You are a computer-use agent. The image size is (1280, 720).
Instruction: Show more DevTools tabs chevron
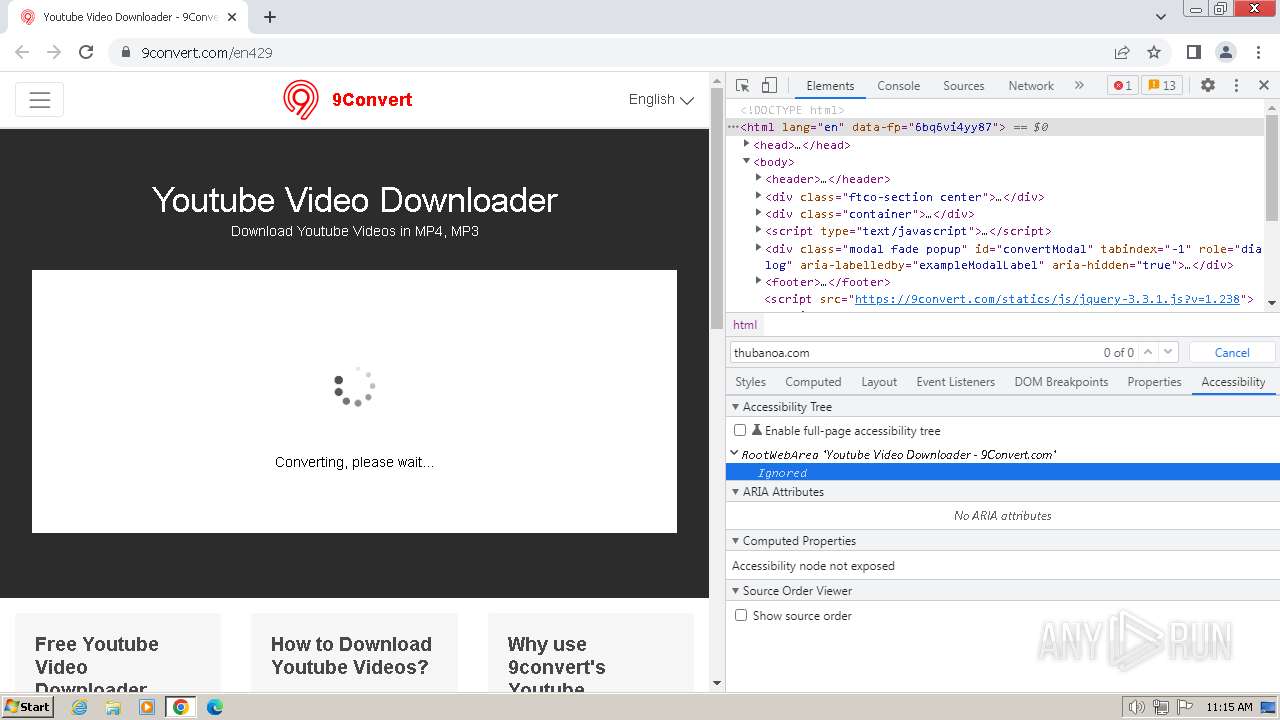pos(1079,86)
